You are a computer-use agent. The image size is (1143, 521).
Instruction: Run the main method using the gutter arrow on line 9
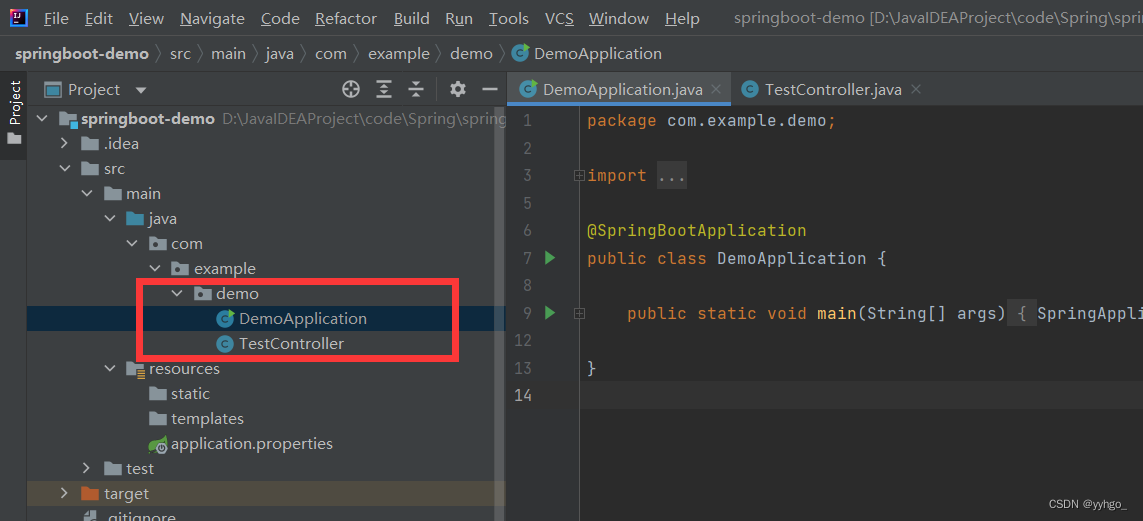coord(549,313)
